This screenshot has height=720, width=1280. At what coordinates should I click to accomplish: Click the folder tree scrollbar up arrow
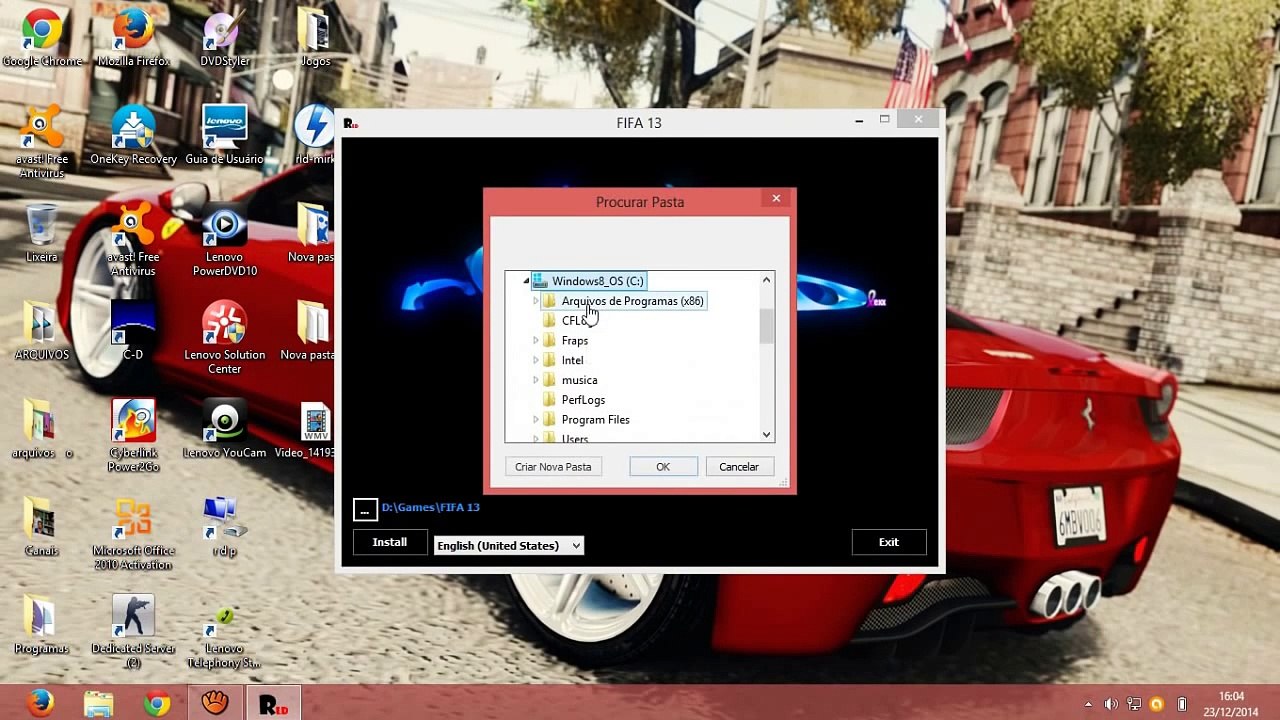(767, 280)
